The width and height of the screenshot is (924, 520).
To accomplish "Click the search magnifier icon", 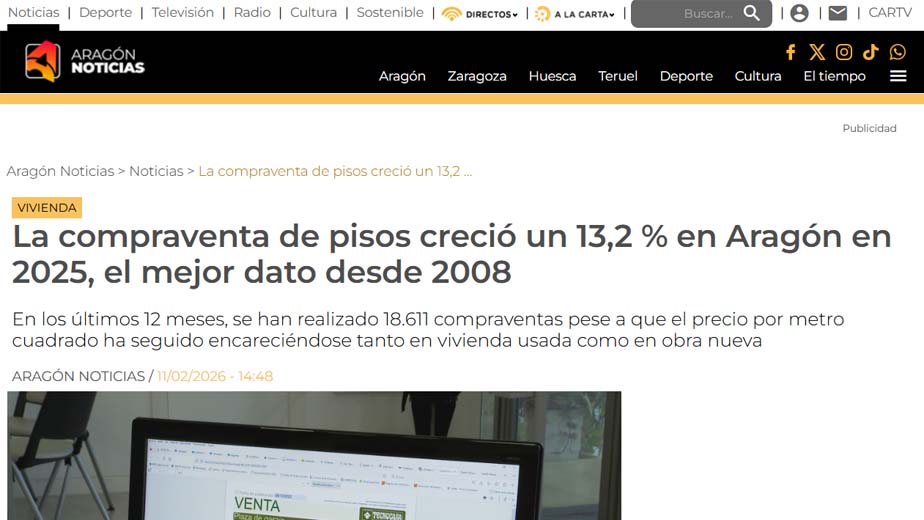I will (x=751, y=13).
